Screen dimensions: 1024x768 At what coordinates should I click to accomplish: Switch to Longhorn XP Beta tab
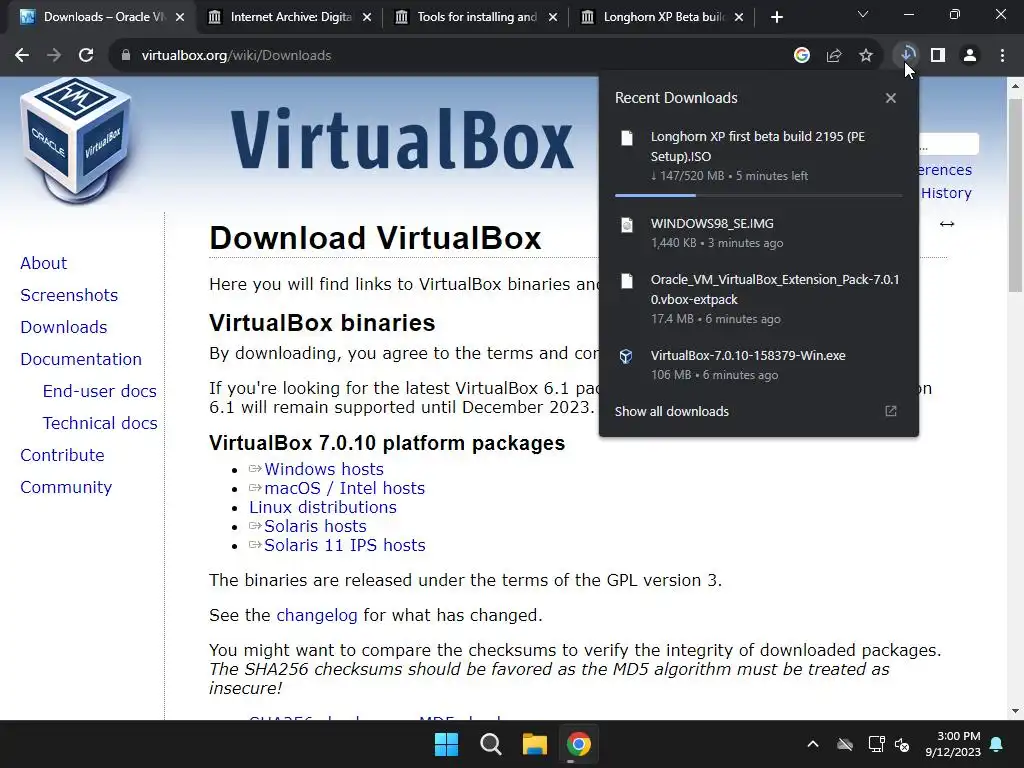664,17
